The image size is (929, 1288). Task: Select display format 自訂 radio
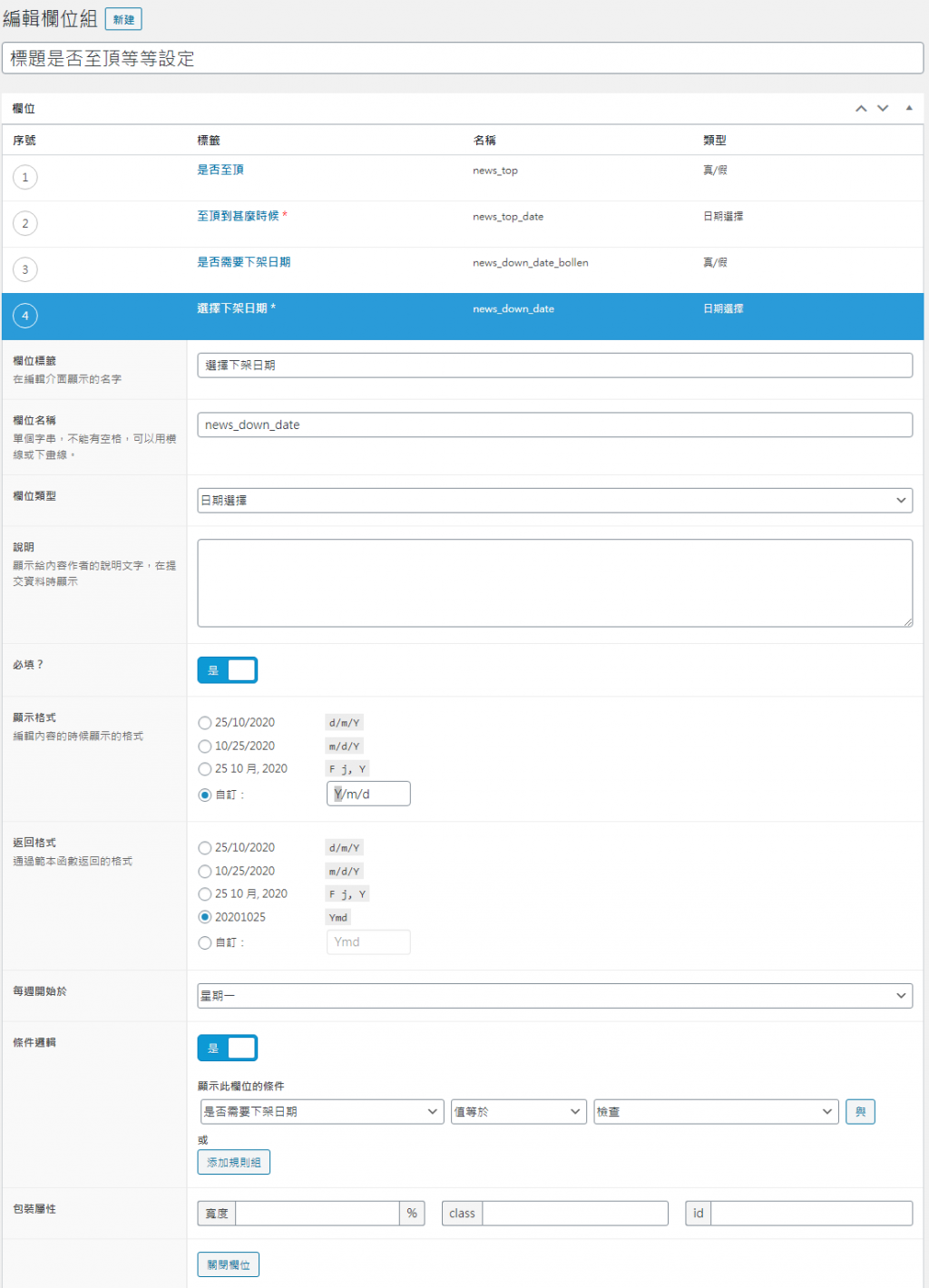pos(205,795)
